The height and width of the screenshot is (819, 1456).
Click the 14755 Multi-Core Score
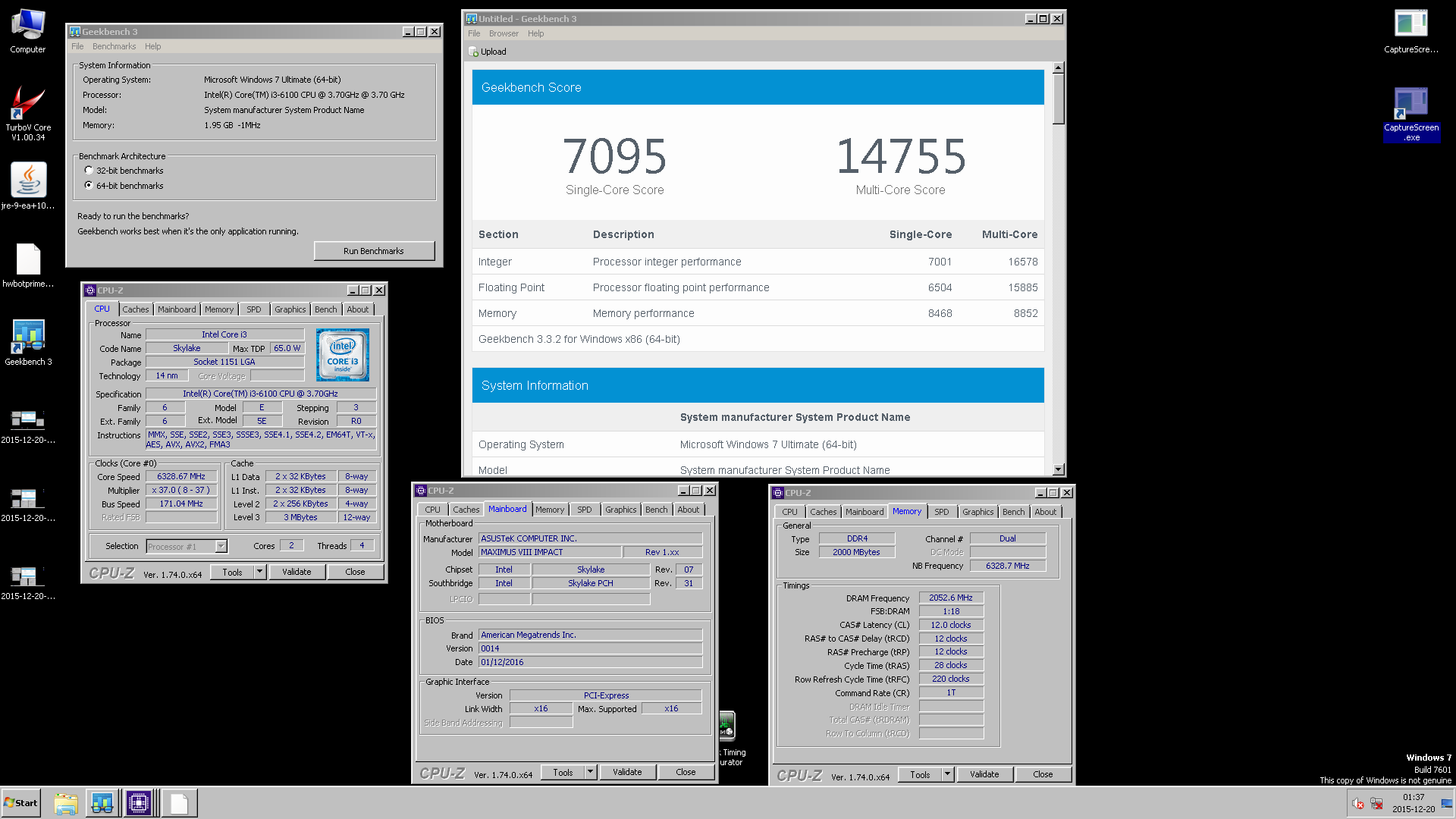901,156
